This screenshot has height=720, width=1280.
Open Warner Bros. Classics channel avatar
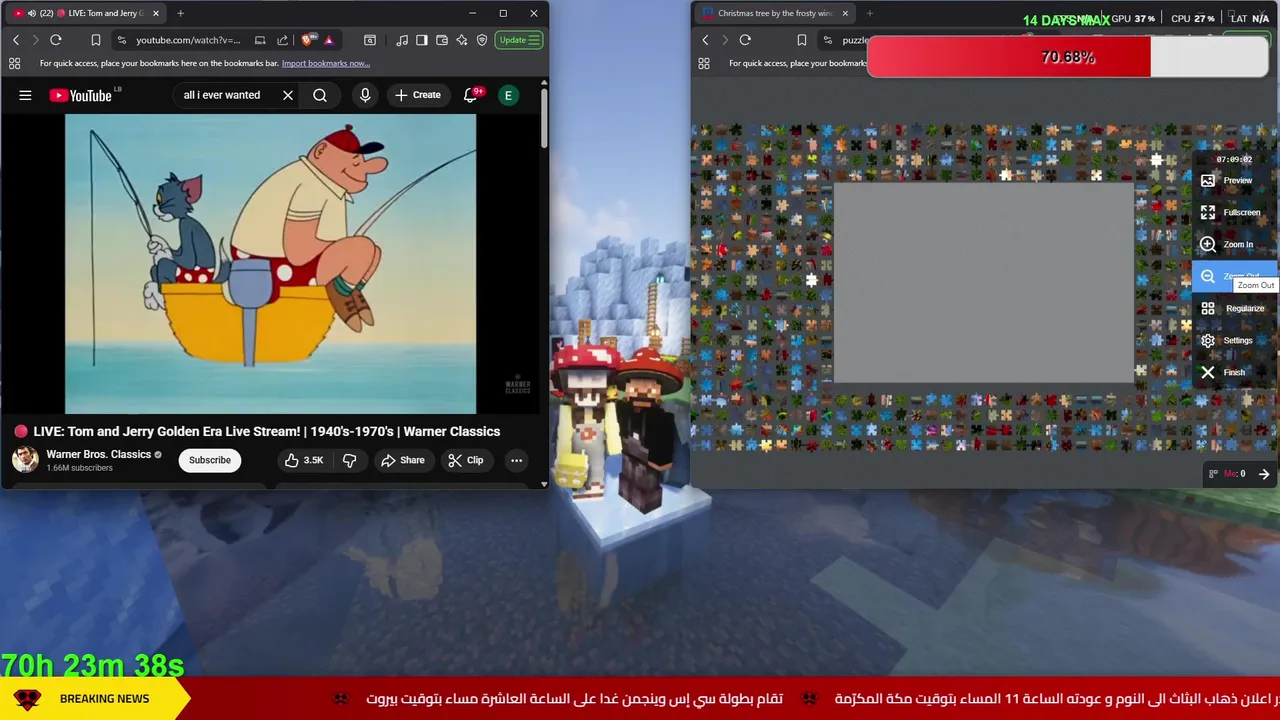[25, 460]
